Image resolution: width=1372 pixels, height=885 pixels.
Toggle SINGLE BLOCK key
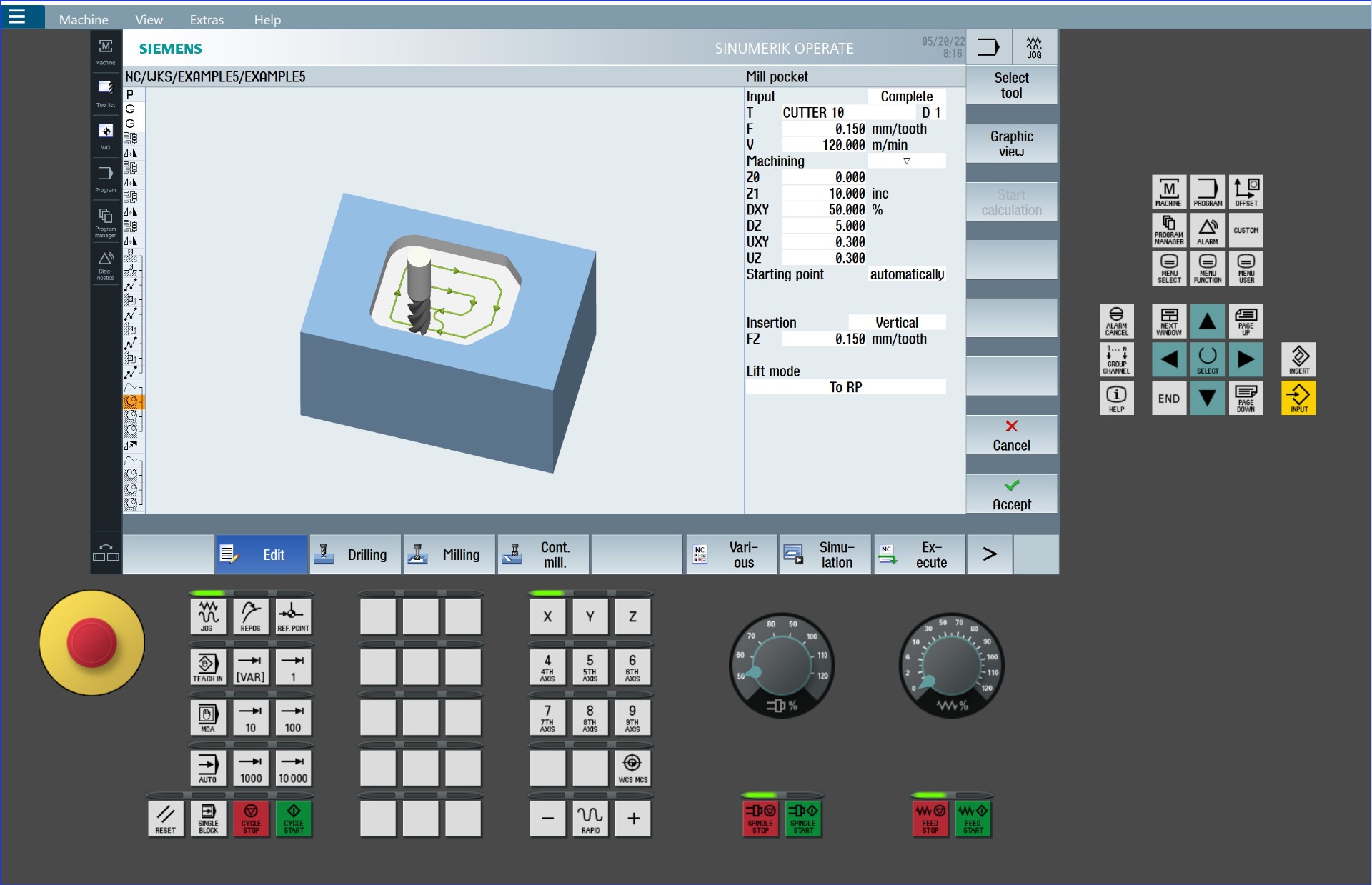pos(208,818)
